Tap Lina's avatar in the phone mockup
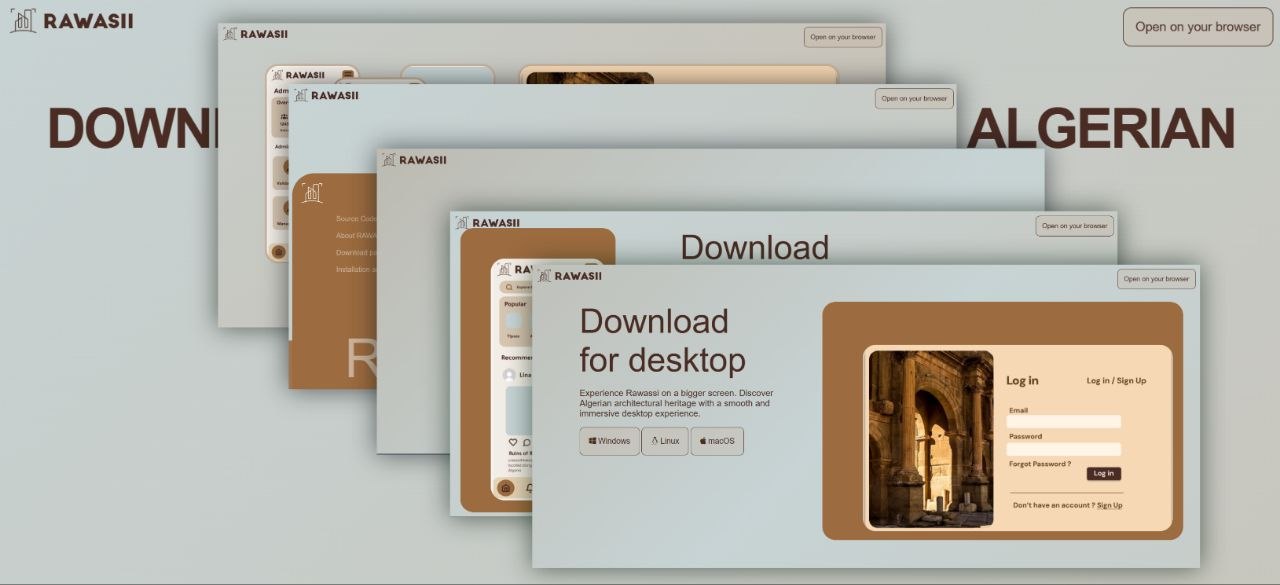 509,375
